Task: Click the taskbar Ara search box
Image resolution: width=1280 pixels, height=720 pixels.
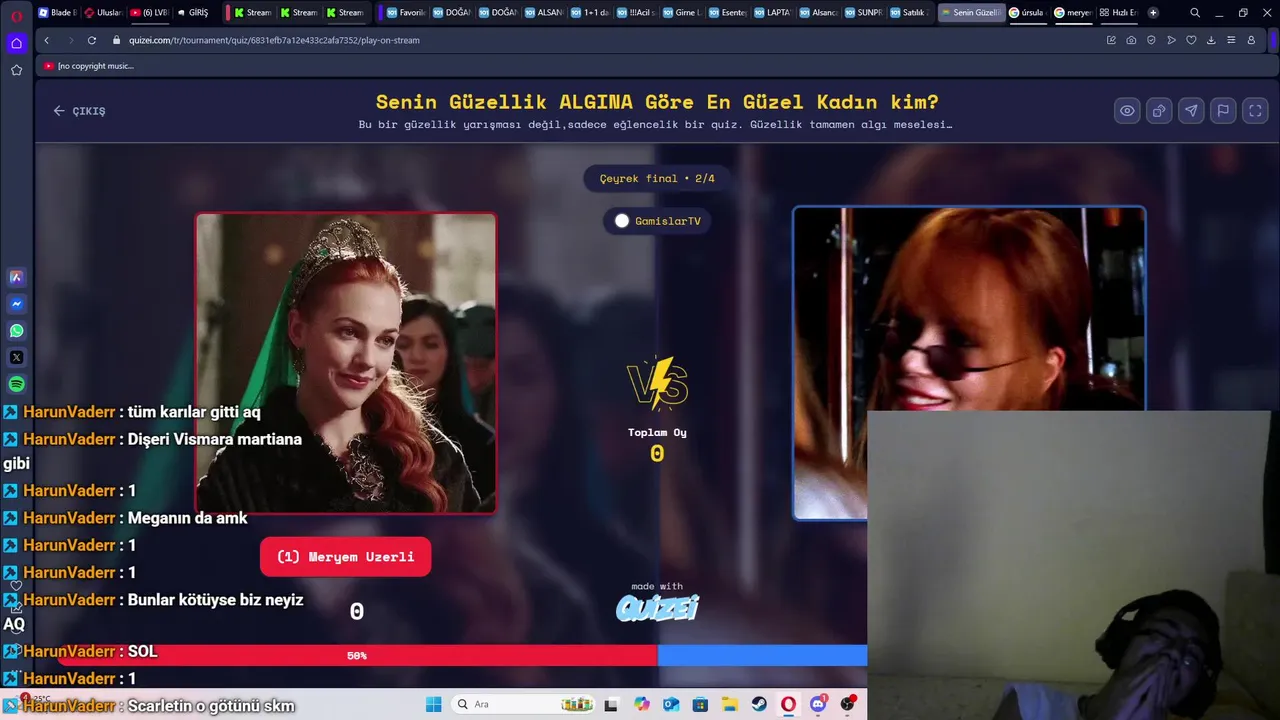Action: [525, 704]
